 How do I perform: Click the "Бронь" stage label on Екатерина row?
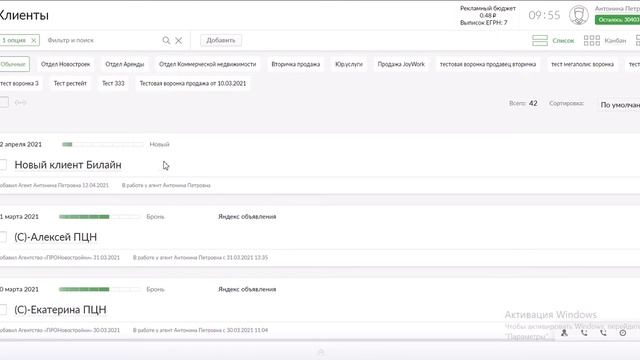(155, 289)
